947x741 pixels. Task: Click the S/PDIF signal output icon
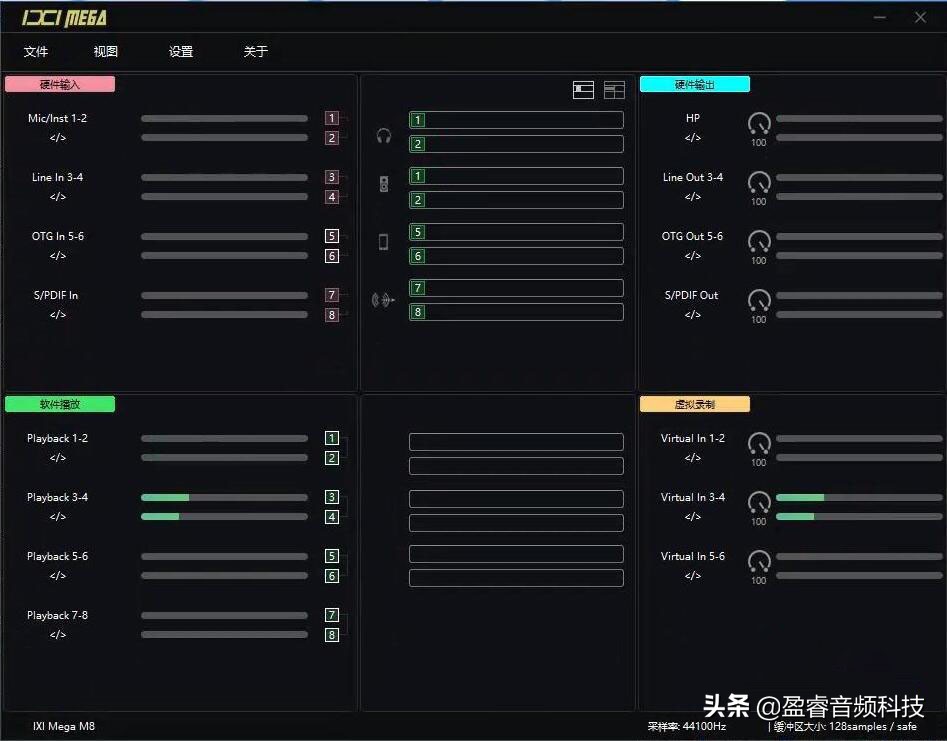pos(382,299)
